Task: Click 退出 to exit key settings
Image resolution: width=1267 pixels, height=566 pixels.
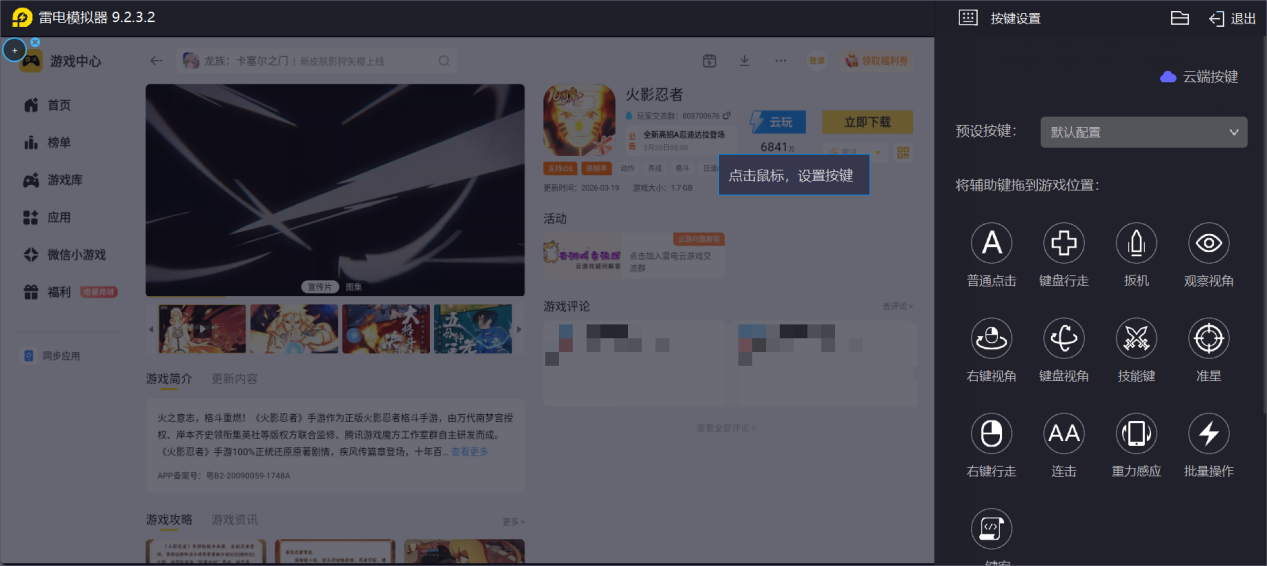Action: tap(1231, 18)
